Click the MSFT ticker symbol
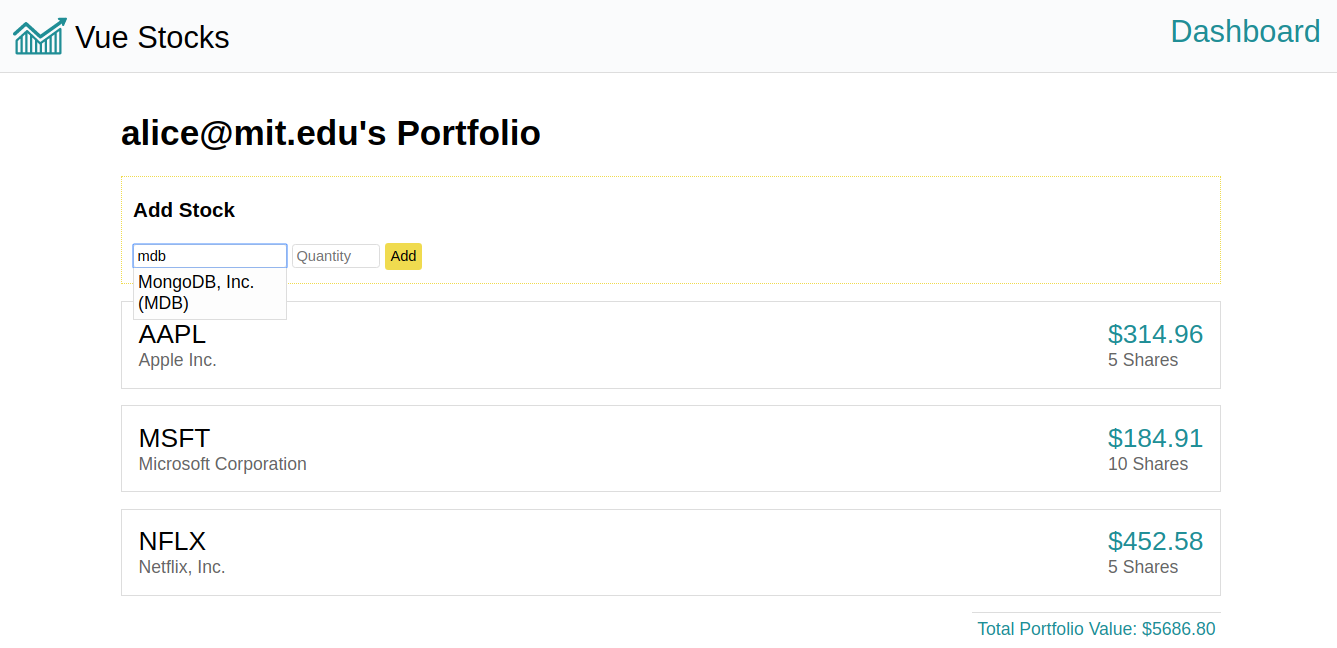 click(174, 438)
